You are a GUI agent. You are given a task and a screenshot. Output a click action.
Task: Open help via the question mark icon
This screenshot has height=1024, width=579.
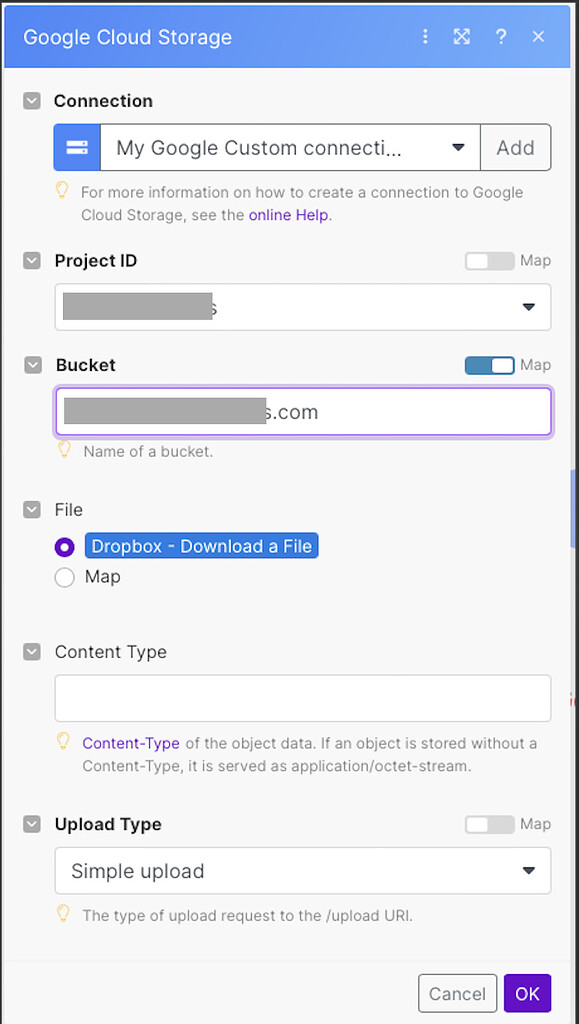click(501, 37)
